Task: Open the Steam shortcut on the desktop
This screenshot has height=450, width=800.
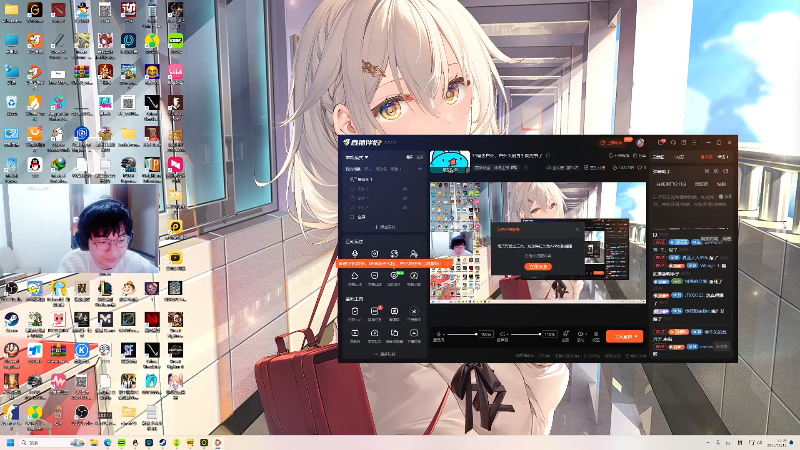Action: (x=11, y=321)
